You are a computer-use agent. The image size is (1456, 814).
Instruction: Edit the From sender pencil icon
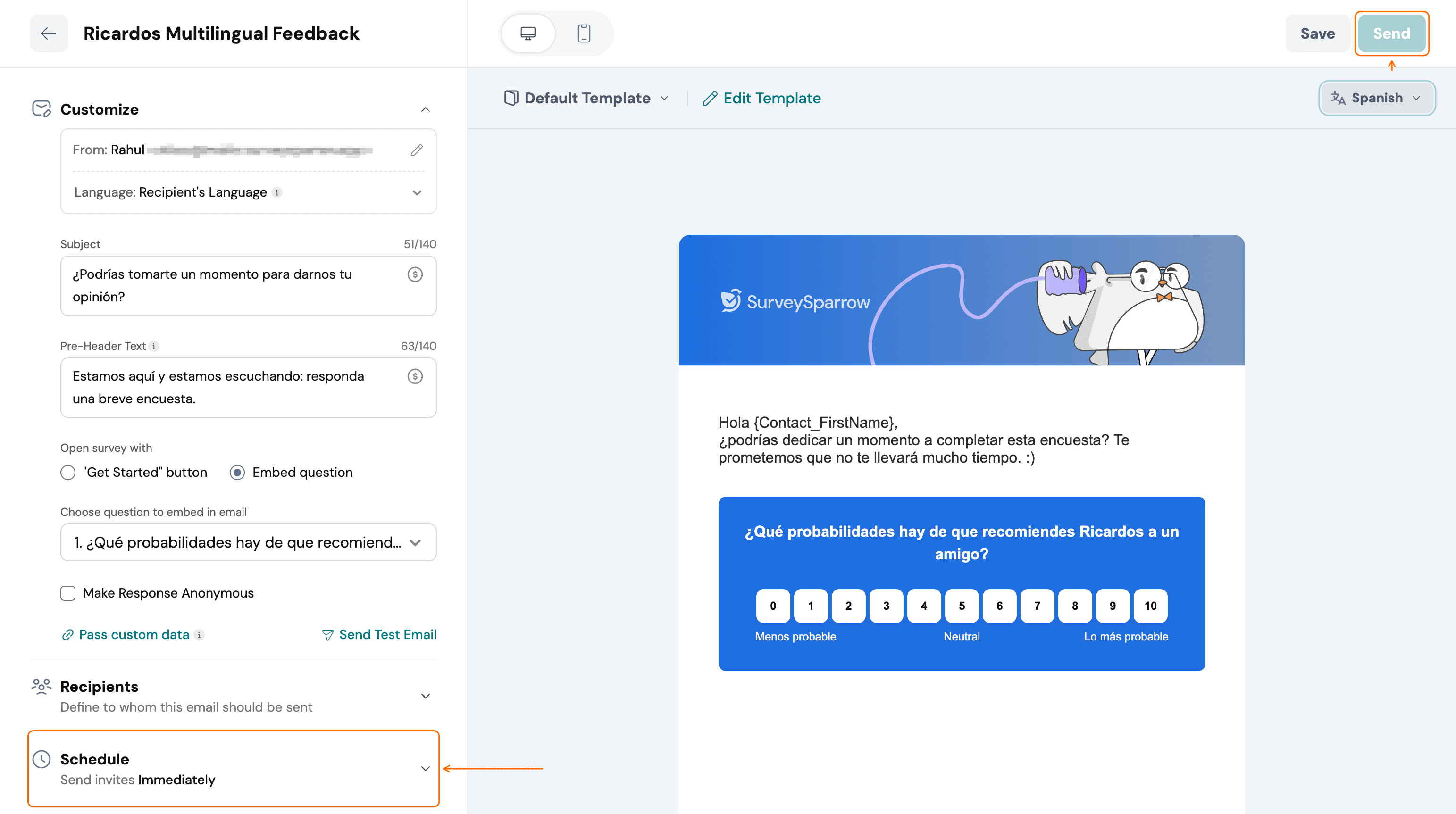point(417,150)
